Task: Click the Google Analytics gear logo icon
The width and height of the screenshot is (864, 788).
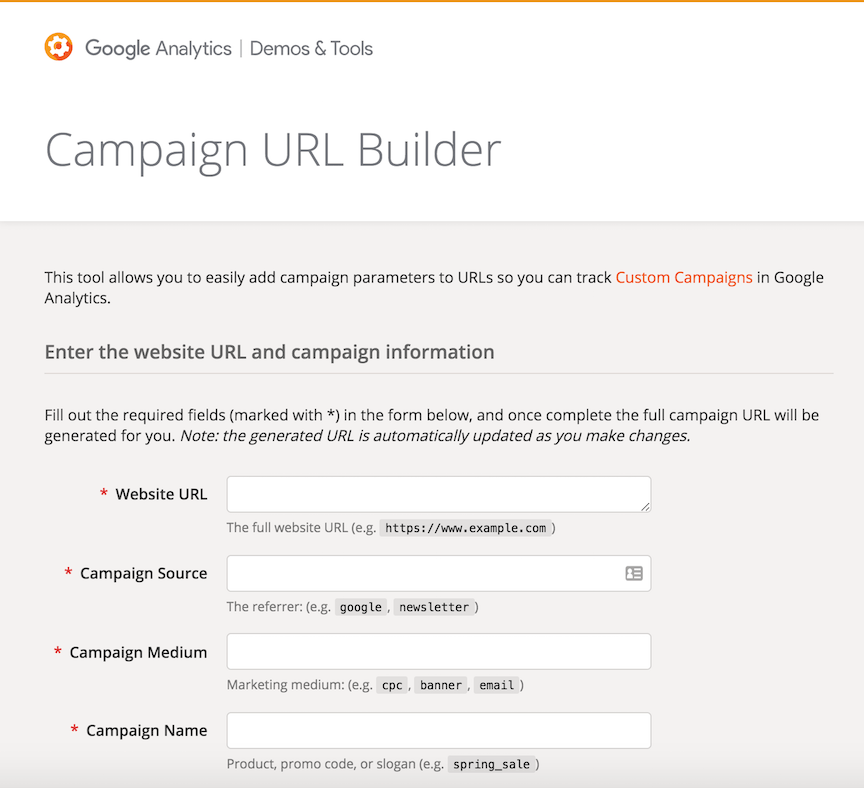Action: 59,46
